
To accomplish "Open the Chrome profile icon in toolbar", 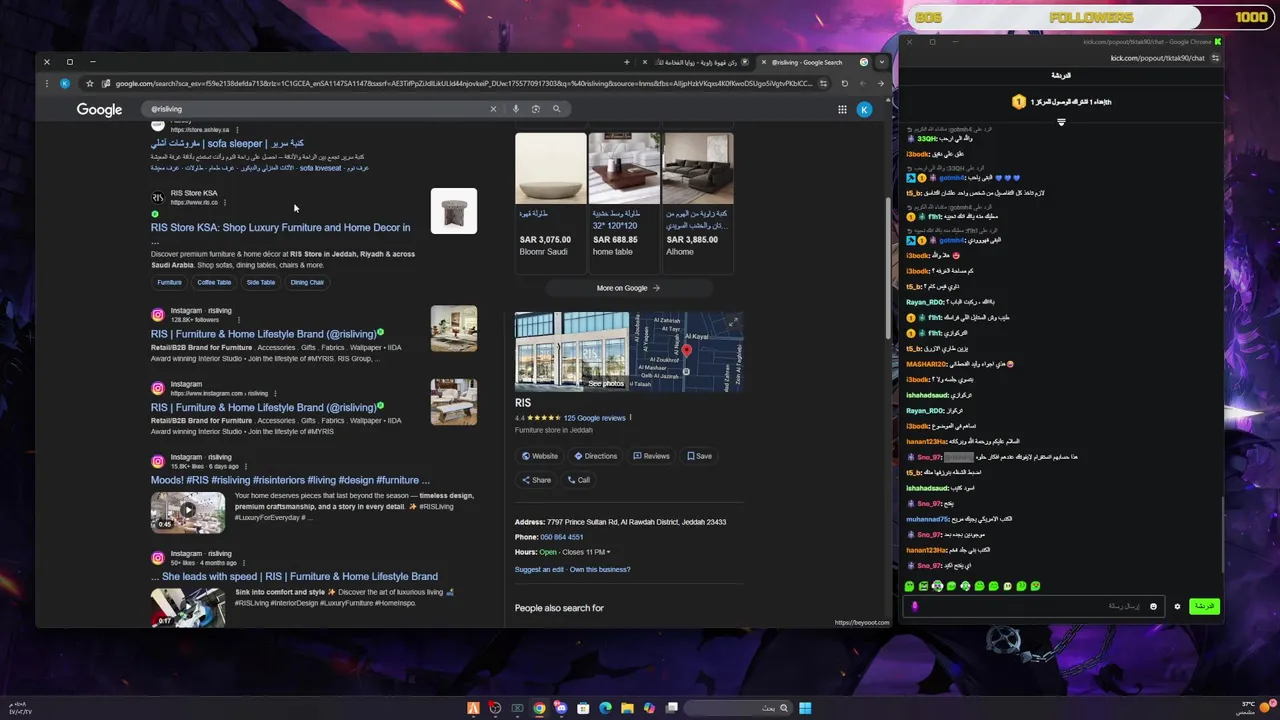I will 65,84.
